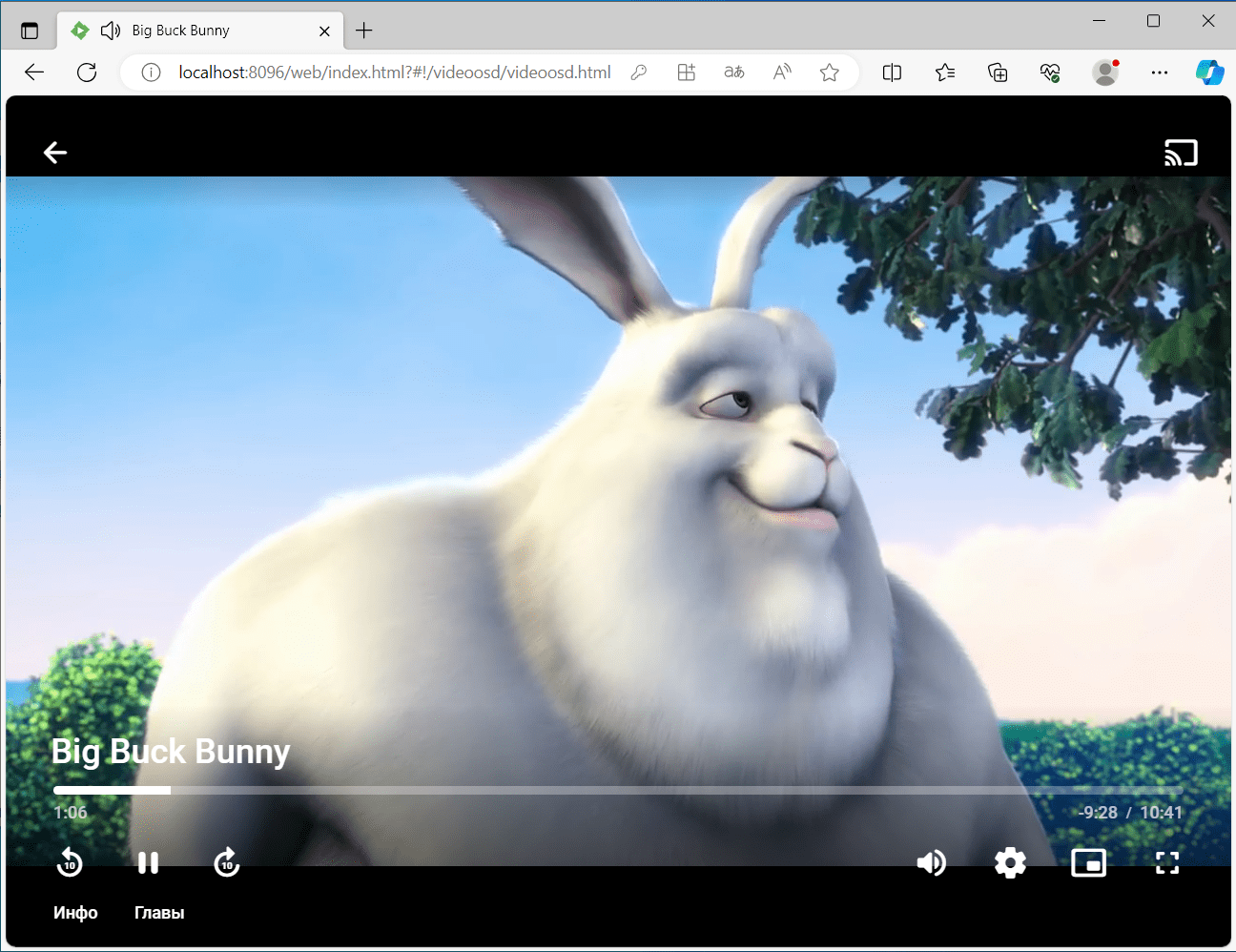Open the cast to device menu
Screen dimensions: 1236x952
(x=1181, y=153)
